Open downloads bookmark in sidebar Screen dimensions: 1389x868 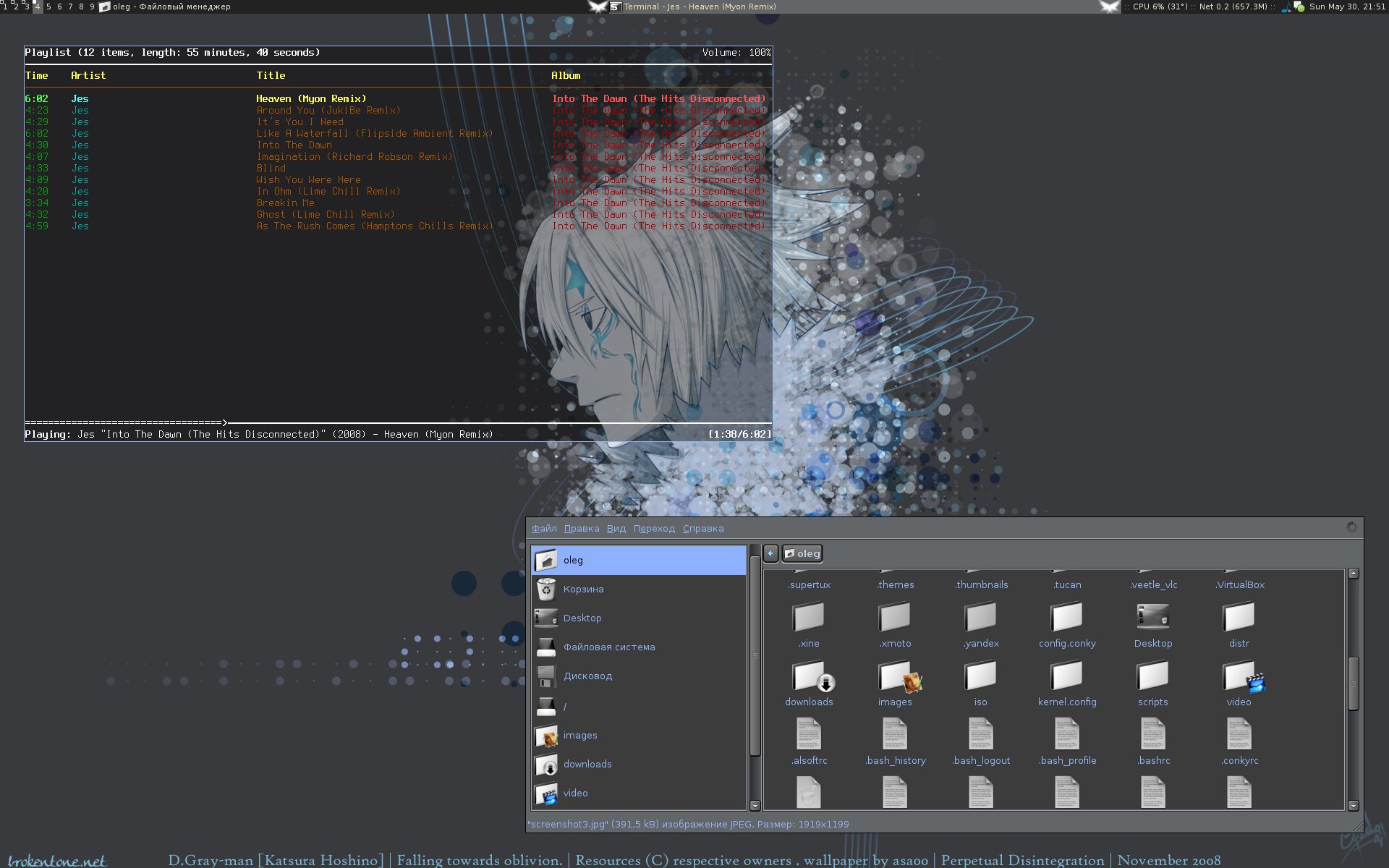(639, 764)
